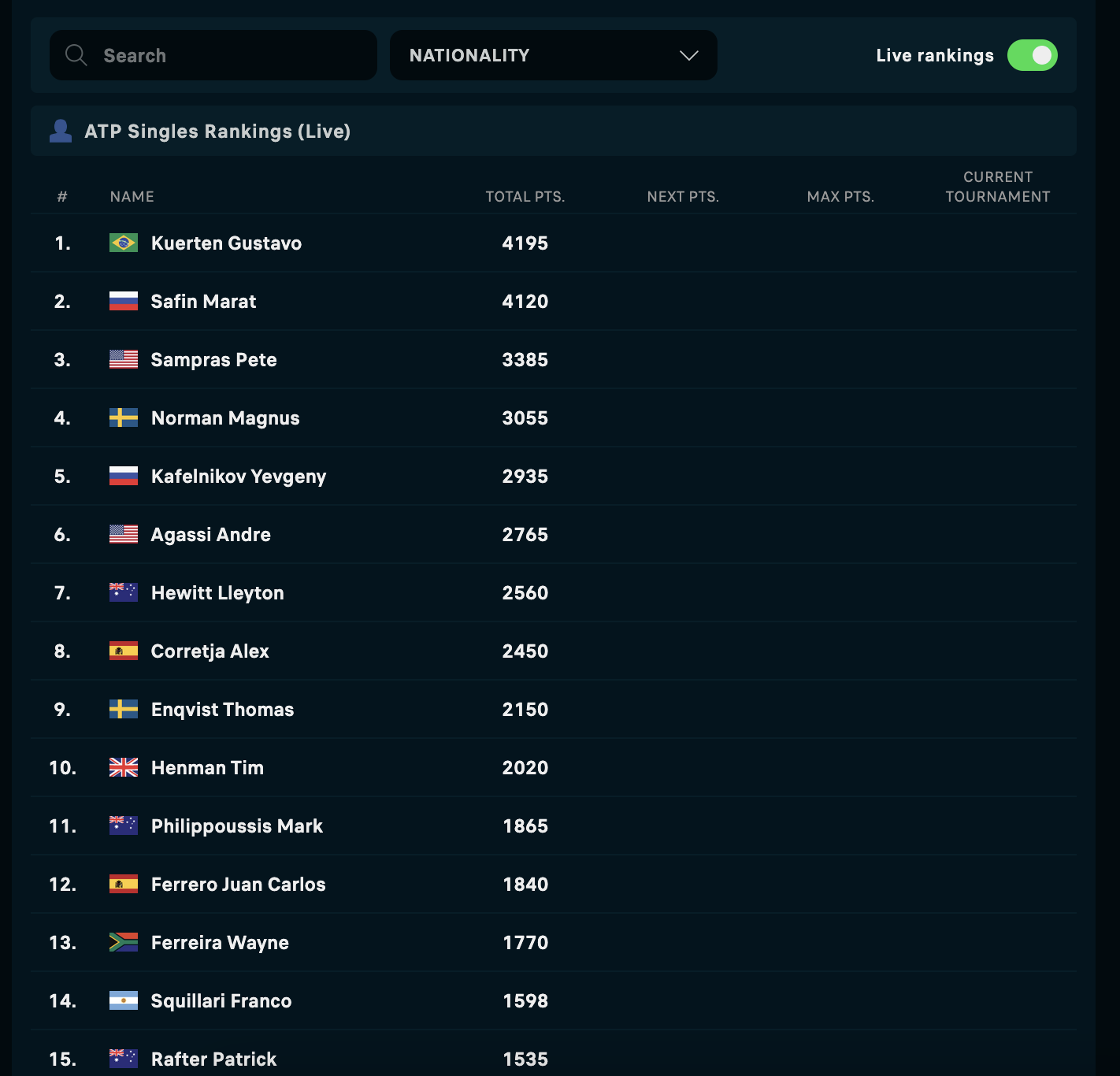Click the Argentina flag next to Squillari Franco
Screen dimensions: 1120x1076
[124, 1000]
